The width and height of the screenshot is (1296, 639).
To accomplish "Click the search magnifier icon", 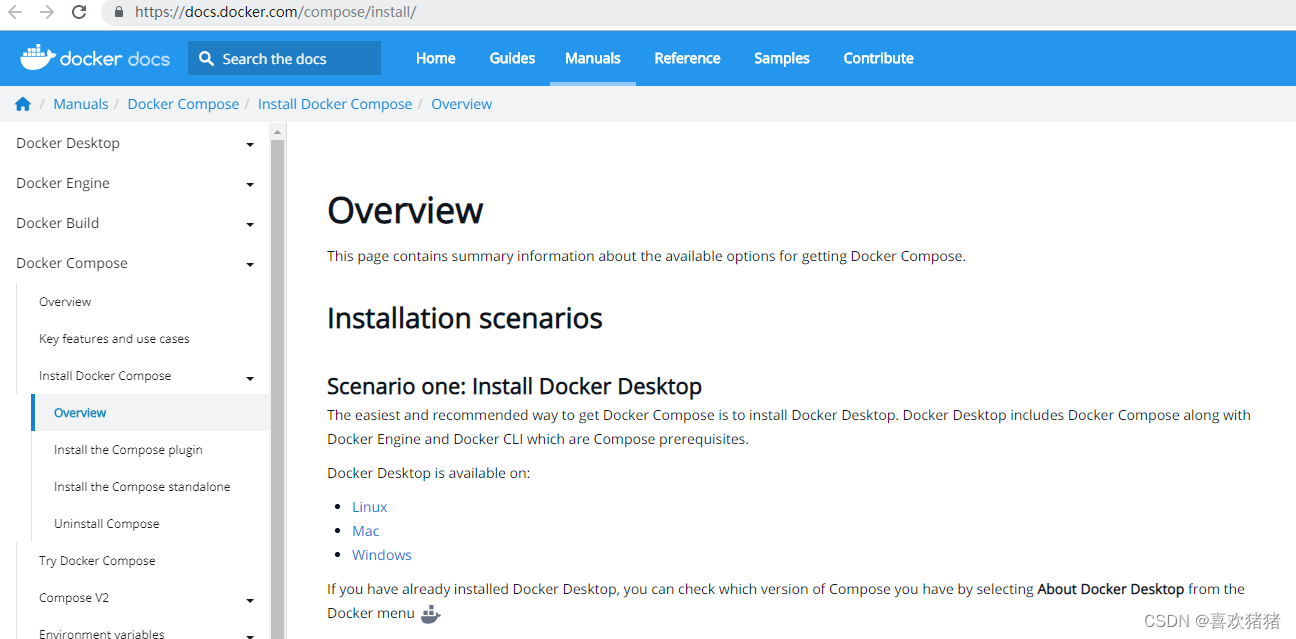I will coord(206,59).
